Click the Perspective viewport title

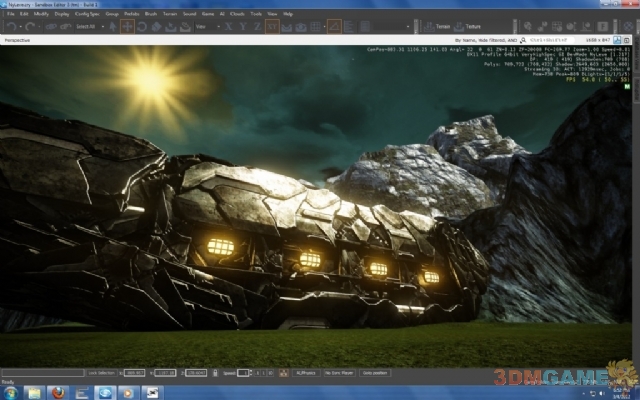(17, 40)
